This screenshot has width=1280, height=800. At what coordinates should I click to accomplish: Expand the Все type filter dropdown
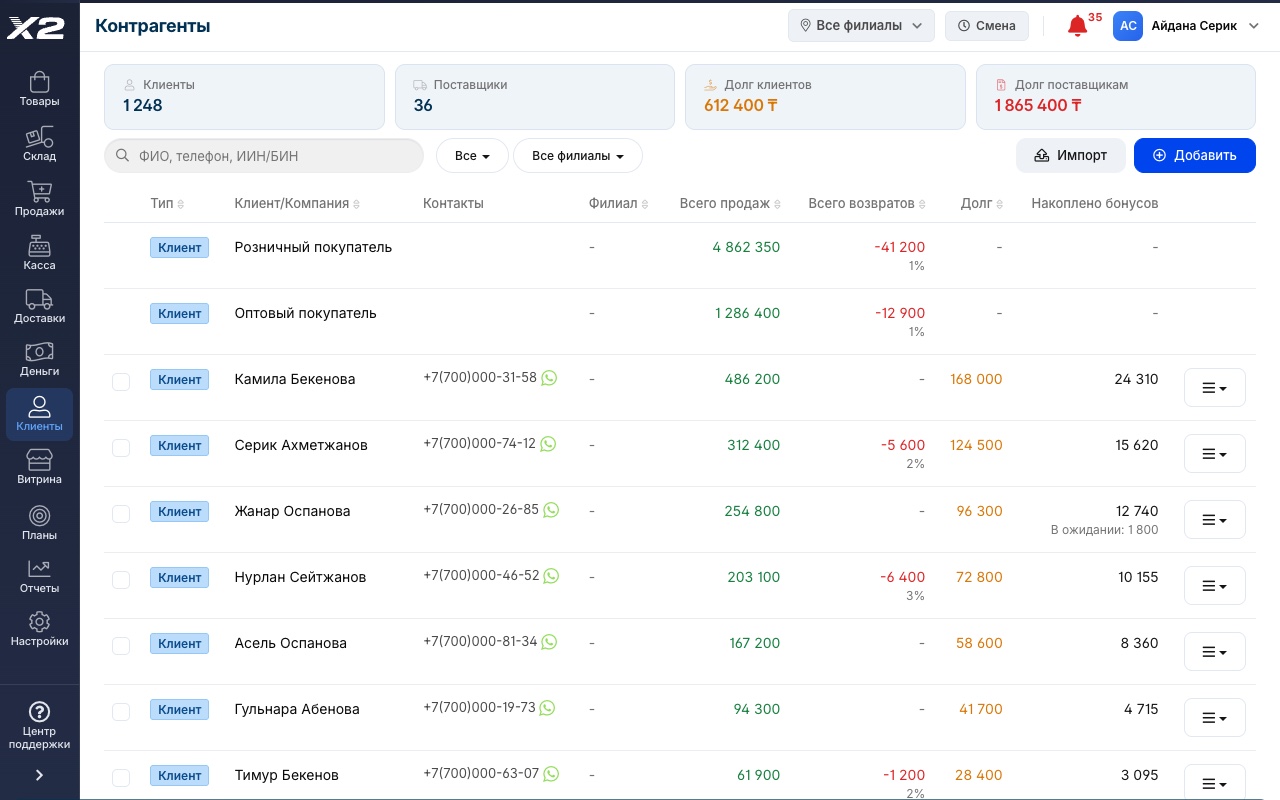472,156
